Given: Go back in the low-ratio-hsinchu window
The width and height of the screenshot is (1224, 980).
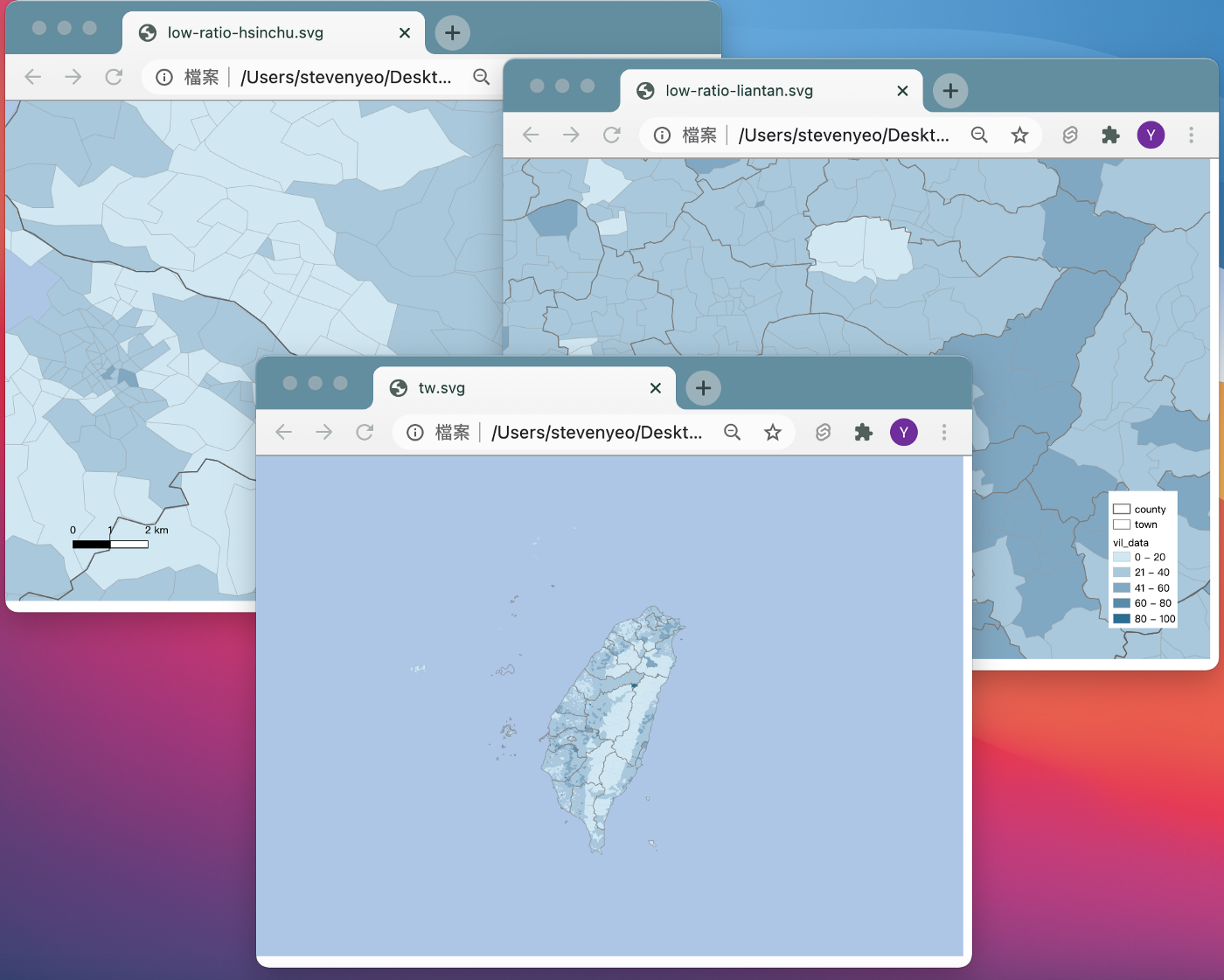Looking at the screenshot, I should point(33,77).
